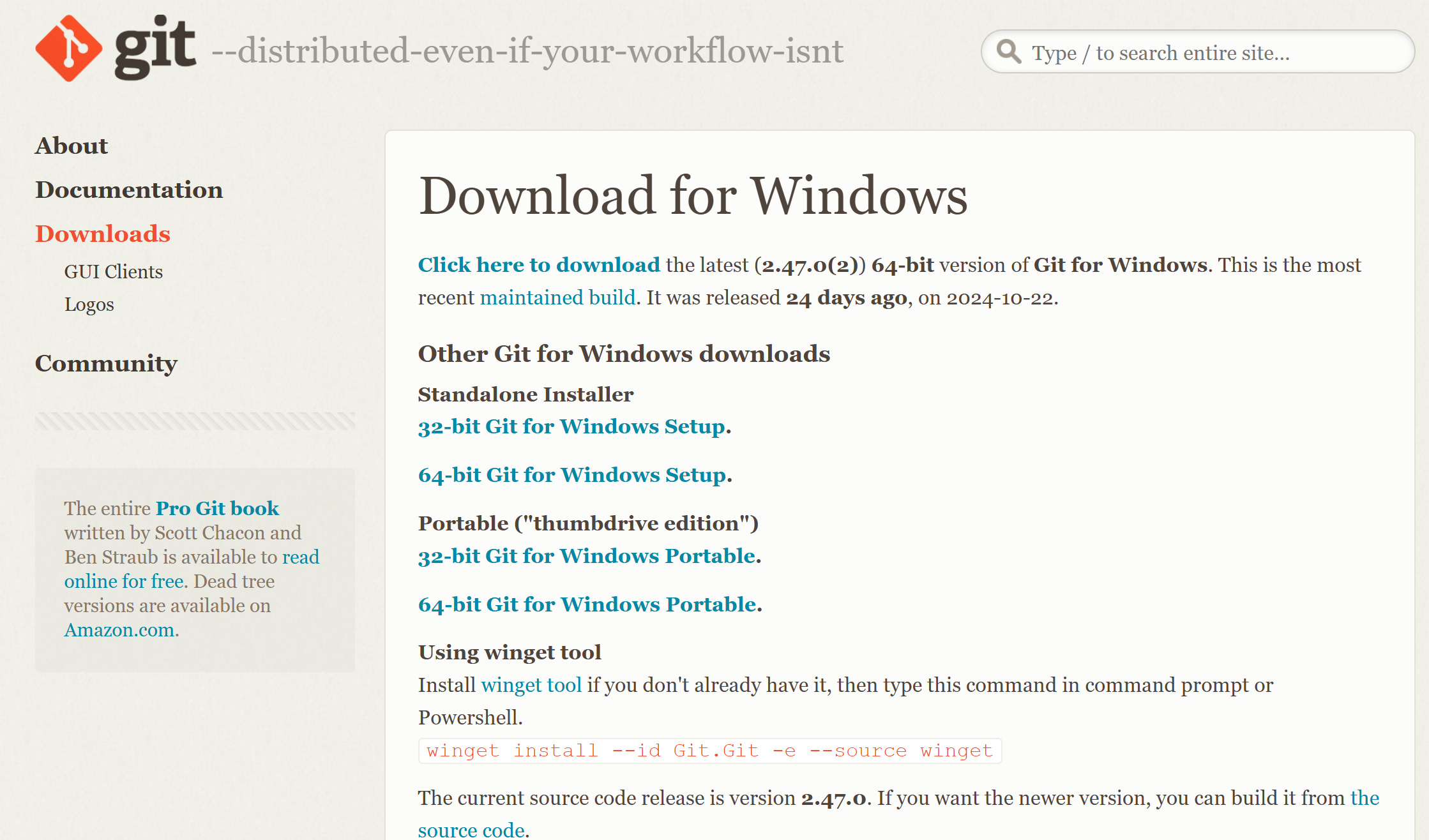Navigate to the Community section
This screenshot has width=1429, height=840.
tap(106, 364)
